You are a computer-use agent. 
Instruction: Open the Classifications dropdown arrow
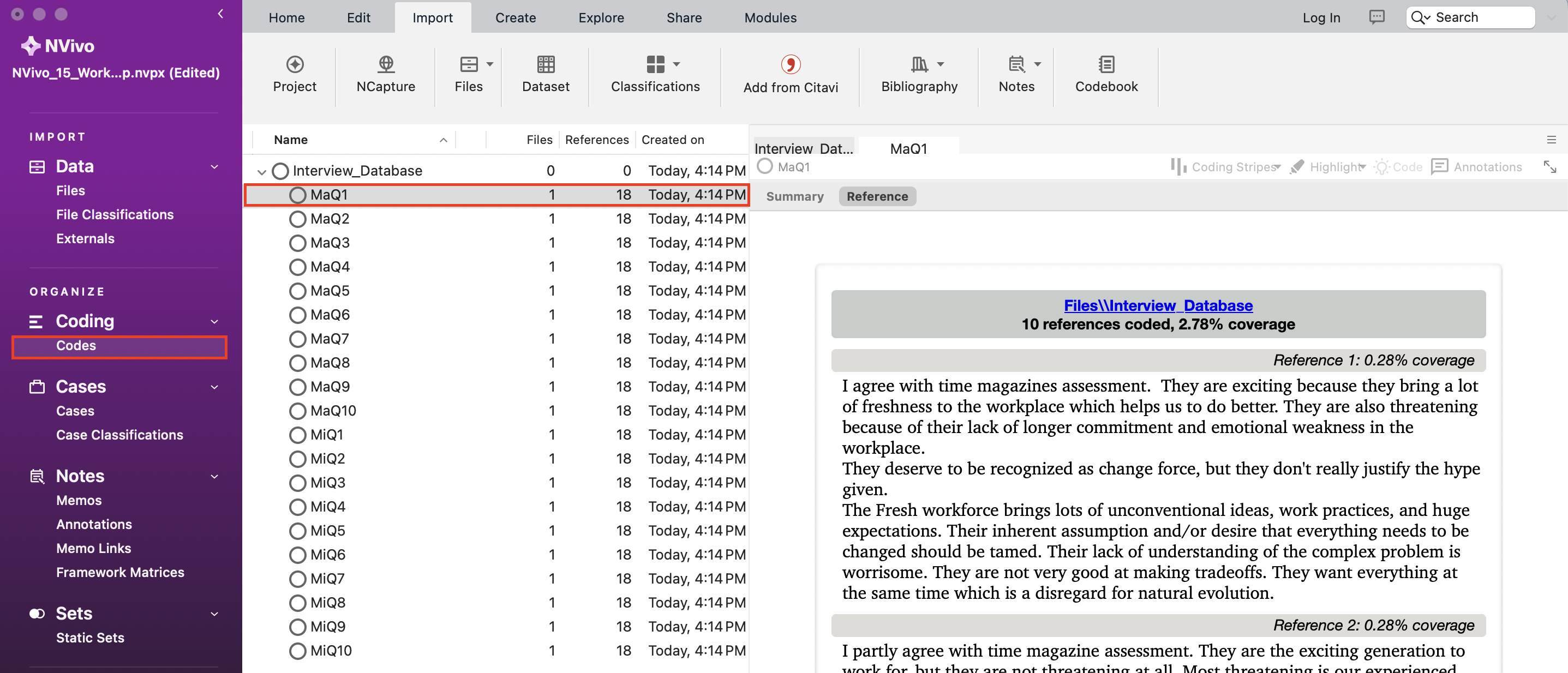pos(678,64)
